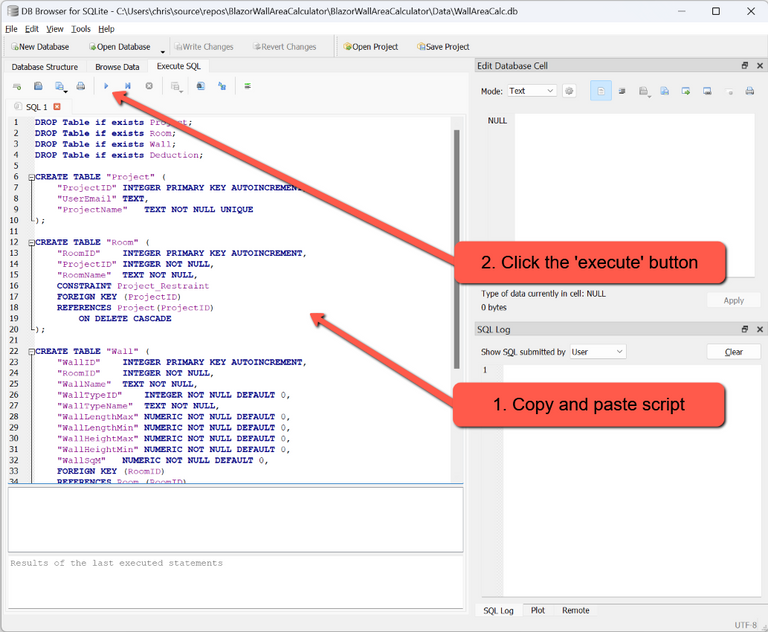Screen dimensions: 768x632
Task: Collapse CREATE TABLE Wall fold marker
Action: 31,352
